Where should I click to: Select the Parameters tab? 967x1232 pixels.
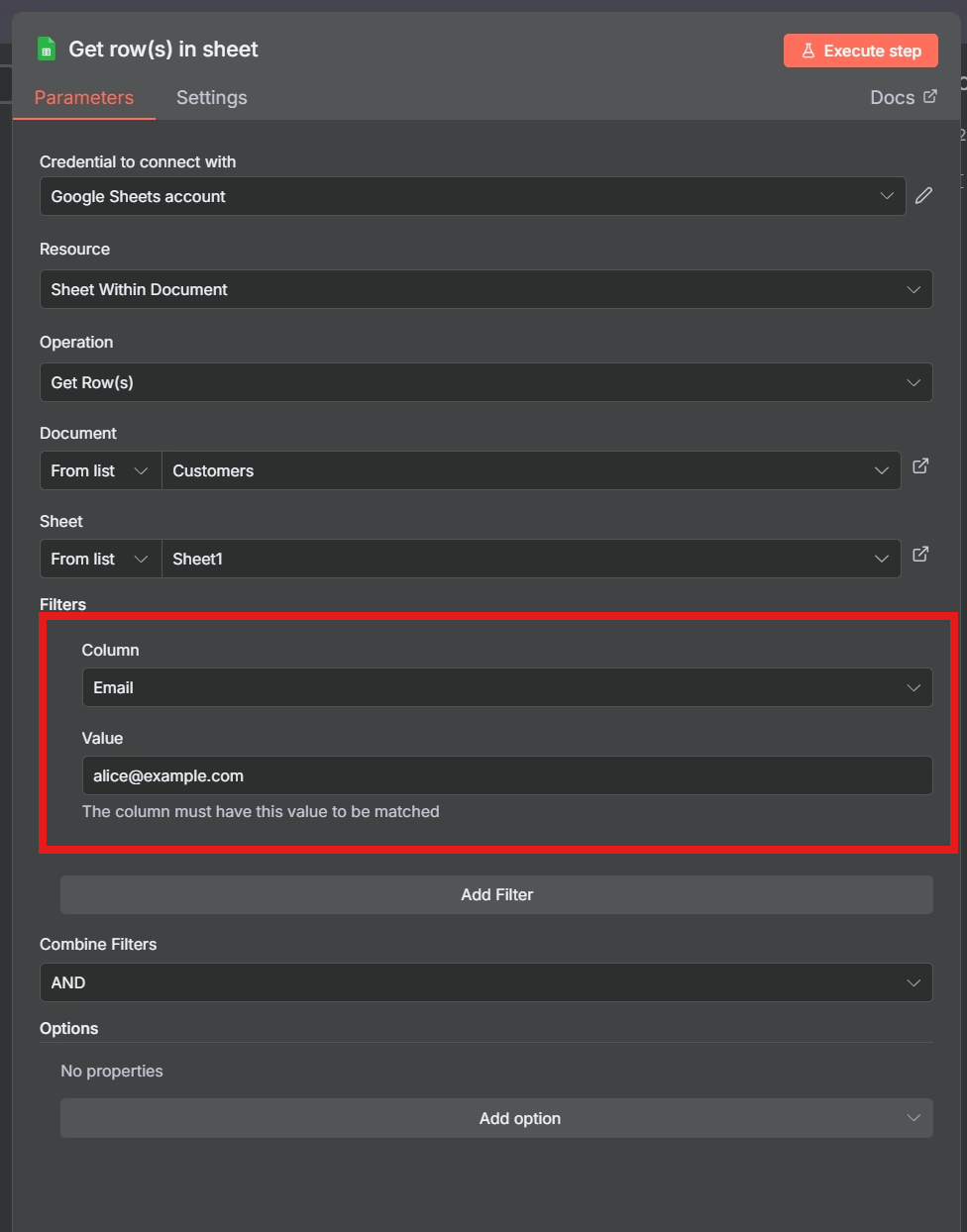pyautogui.click(x=84, y=98)
